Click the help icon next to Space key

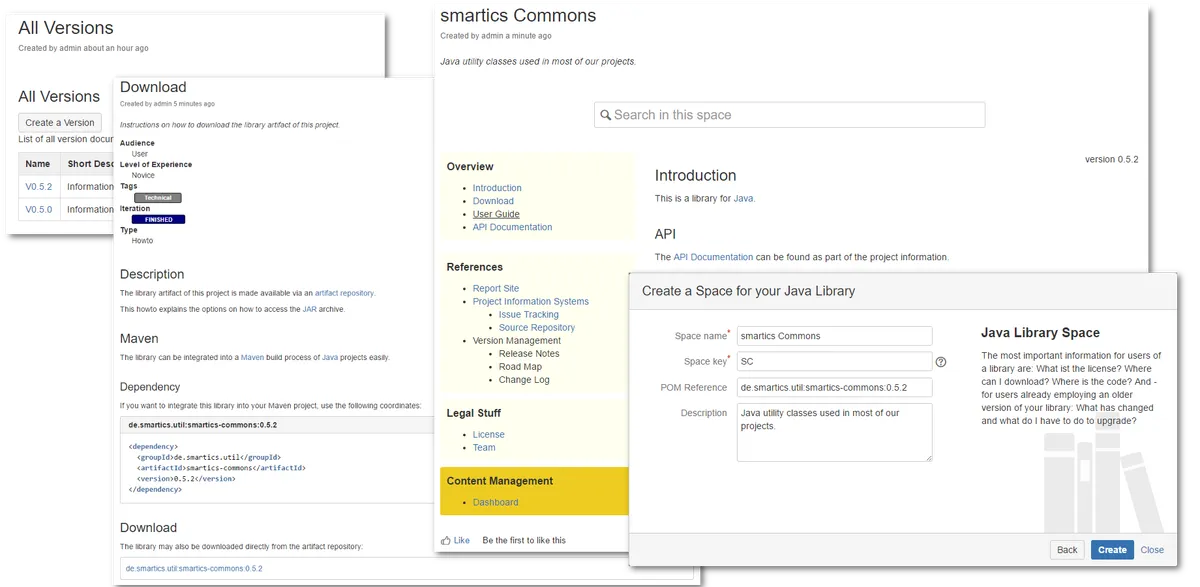click(x=941, y=362)
